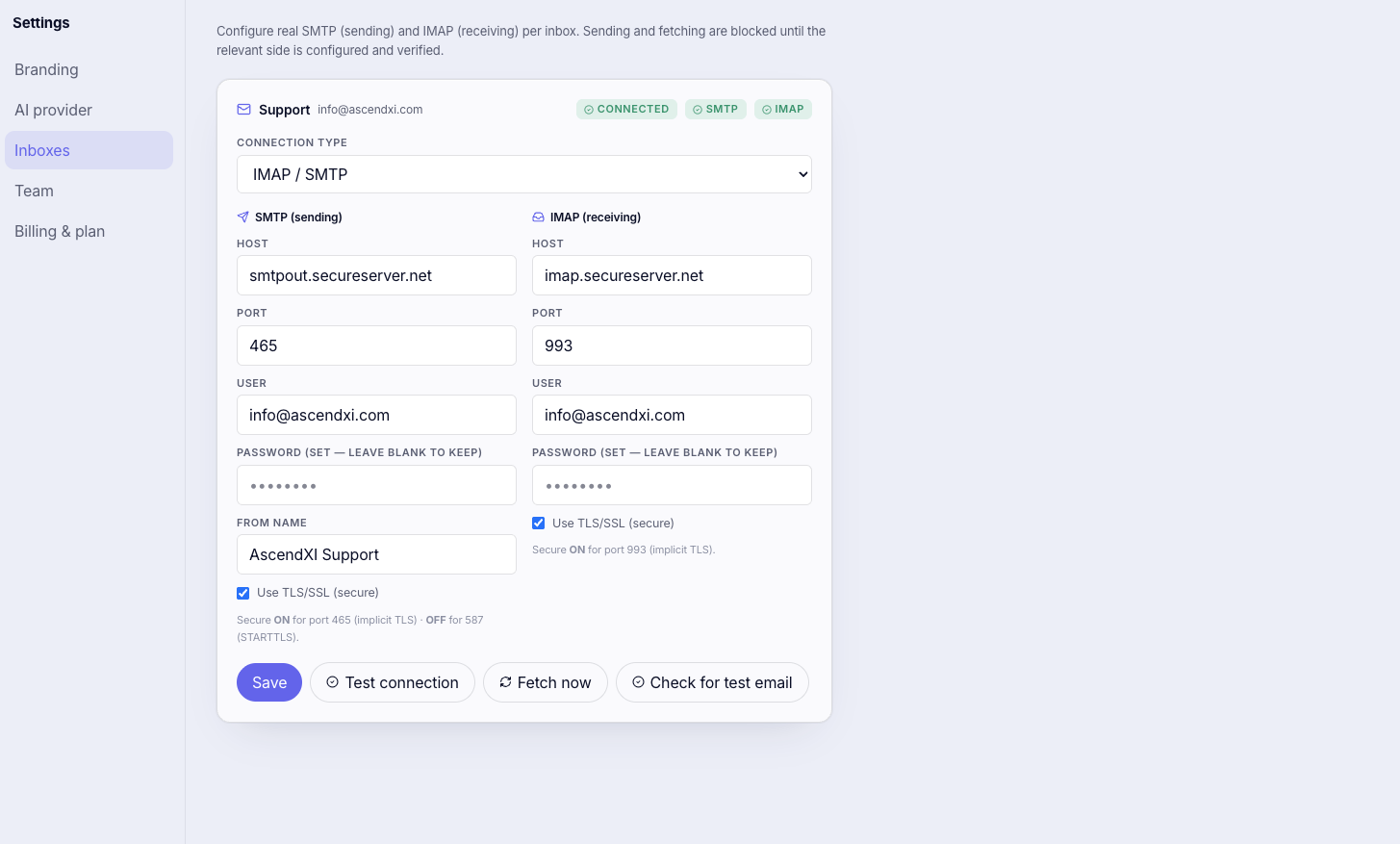Viewport: 1400px width, 844px height.
Task: Open Branding settings
Action: click(x=89, y=69)
